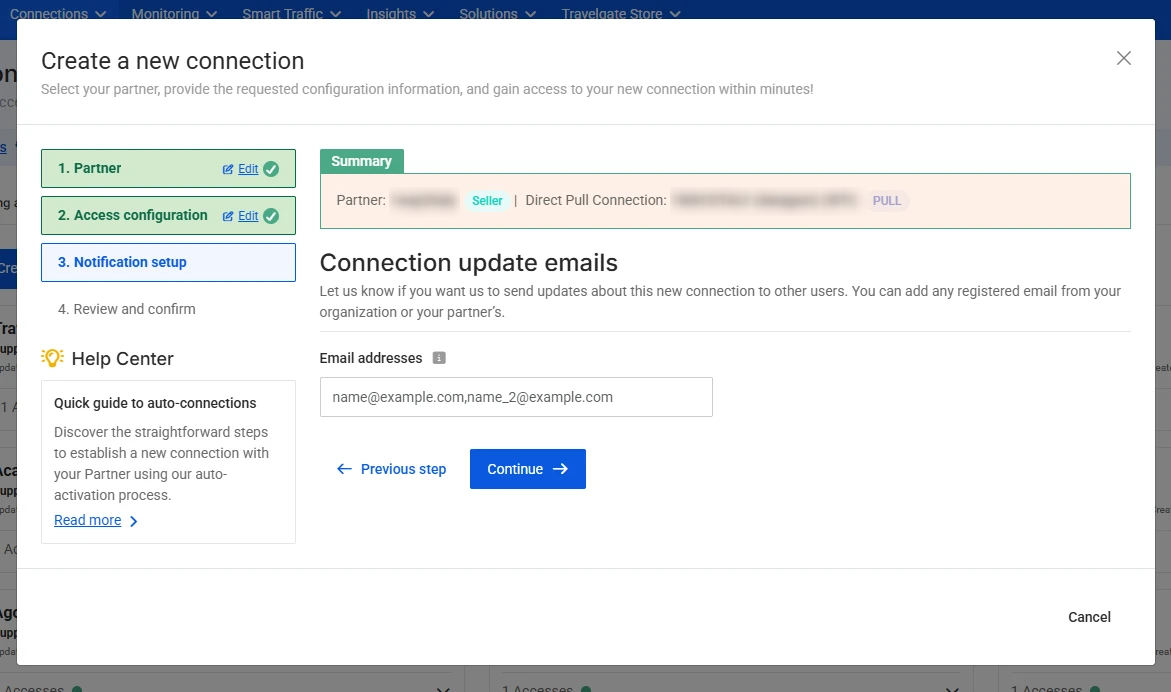Go back using Previous step
The image size is (1171, 692).
tap(392, 469)
